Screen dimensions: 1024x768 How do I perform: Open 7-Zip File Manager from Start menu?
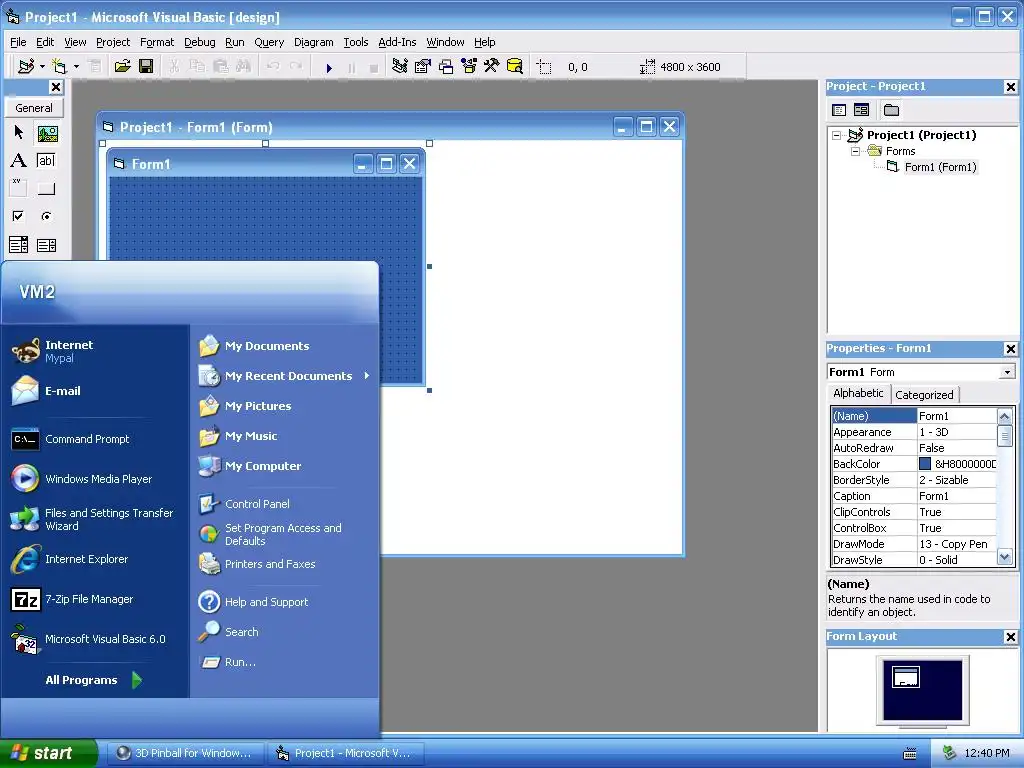coord(89,599)
